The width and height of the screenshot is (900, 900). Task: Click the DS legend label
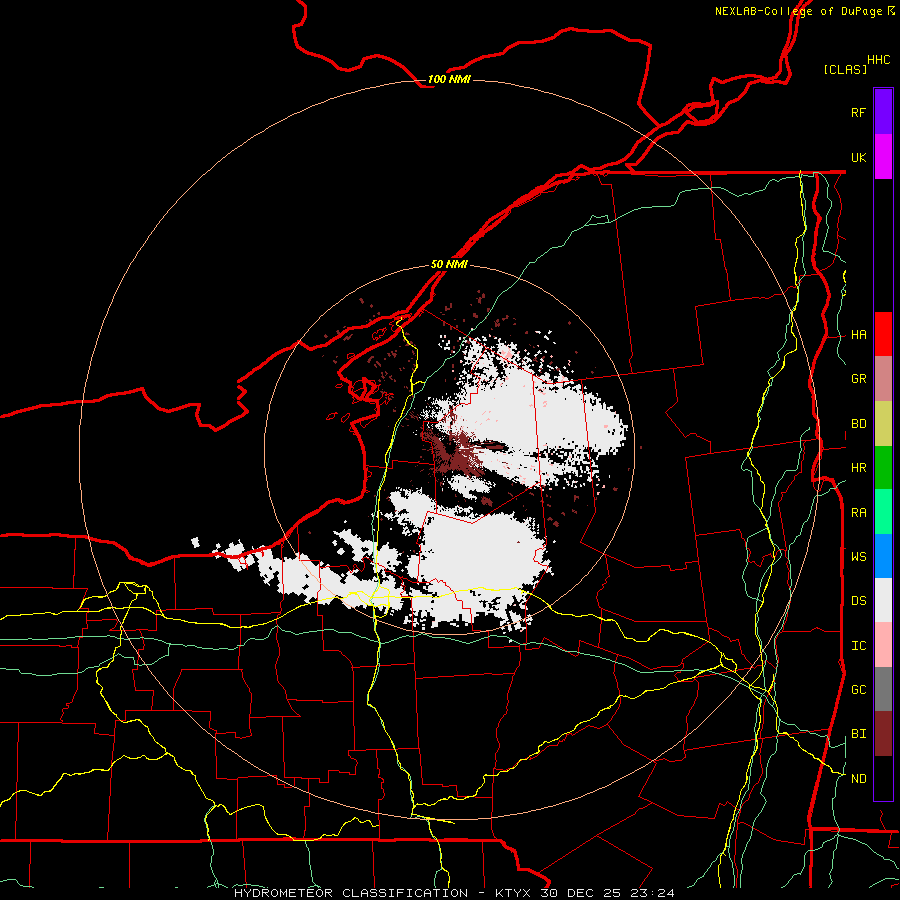pos(858,601)
